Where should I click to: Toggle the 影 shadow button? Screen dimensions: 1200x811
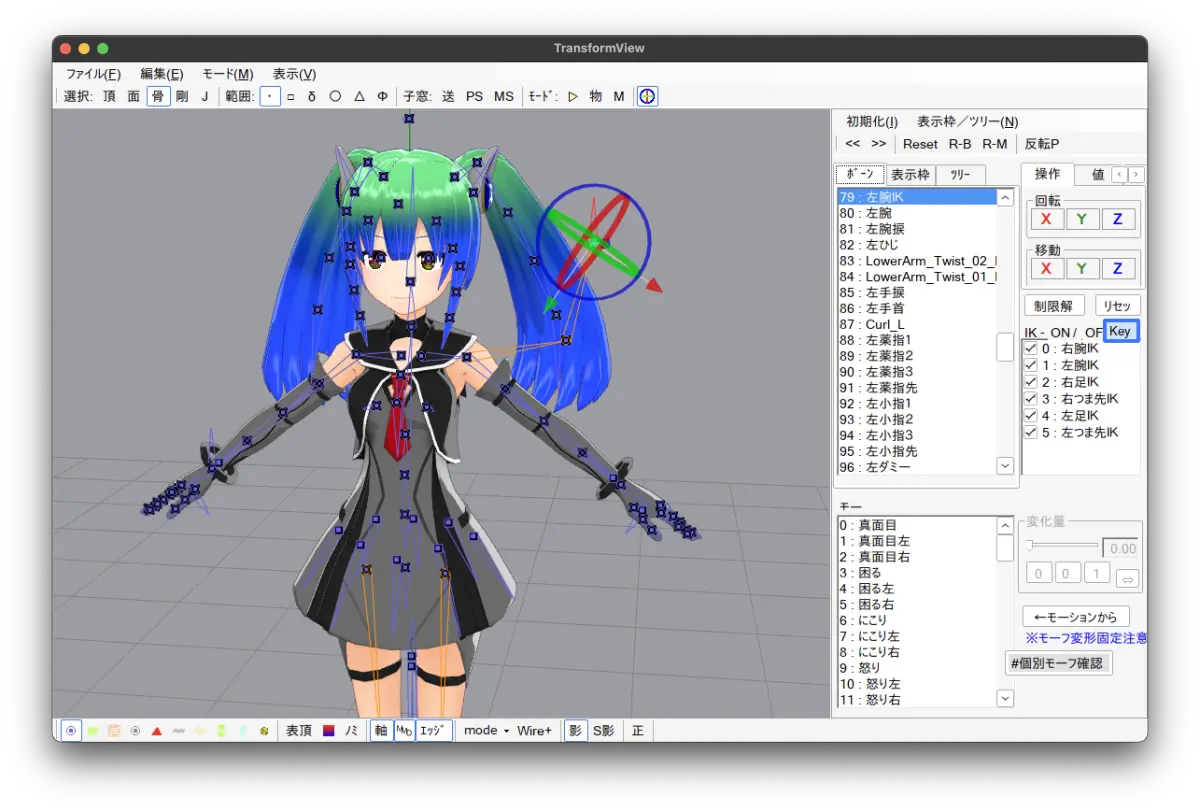pos(575,731)
